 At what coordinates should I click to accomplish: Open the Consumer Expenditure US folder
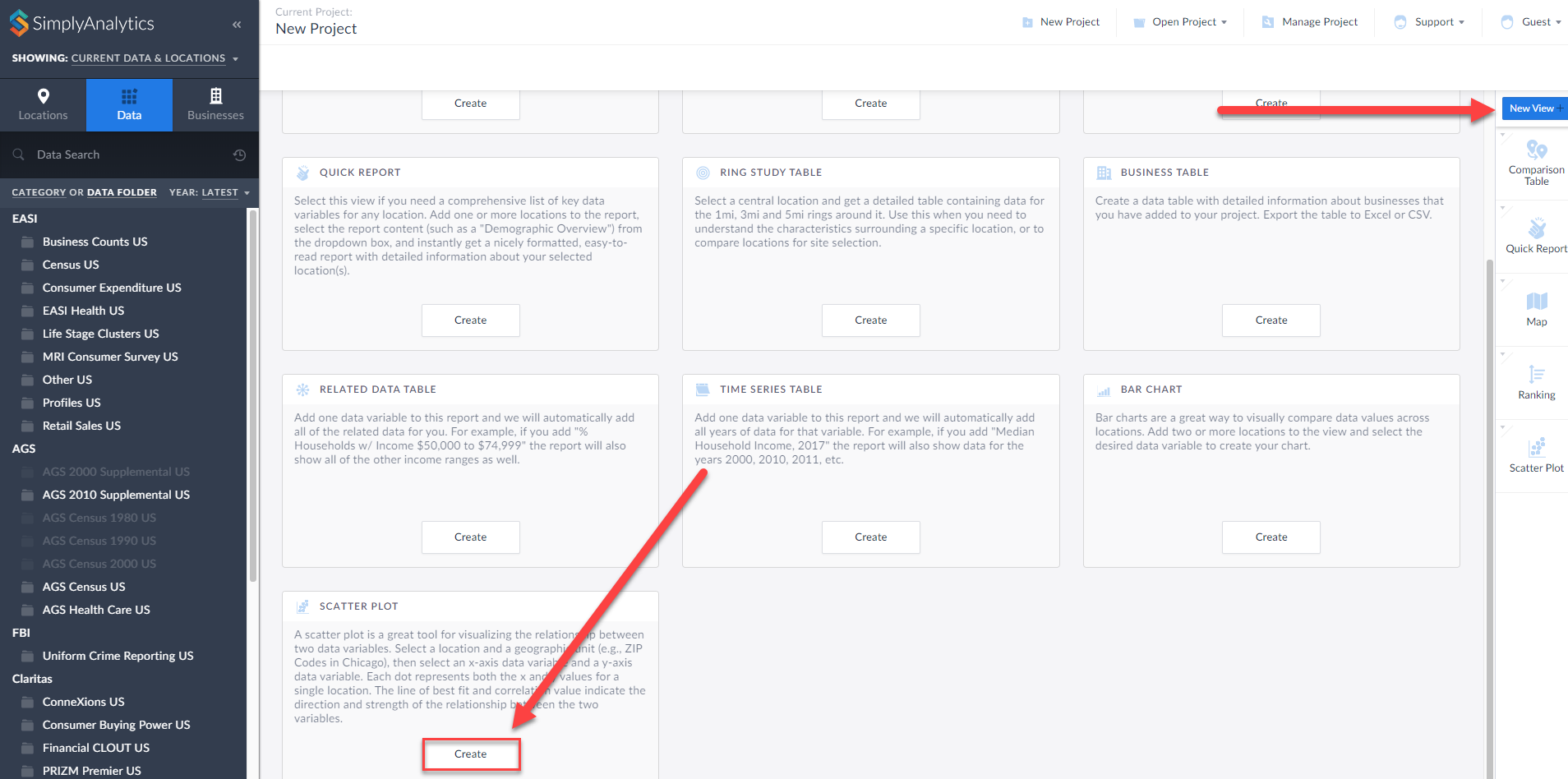coord(112,288)
